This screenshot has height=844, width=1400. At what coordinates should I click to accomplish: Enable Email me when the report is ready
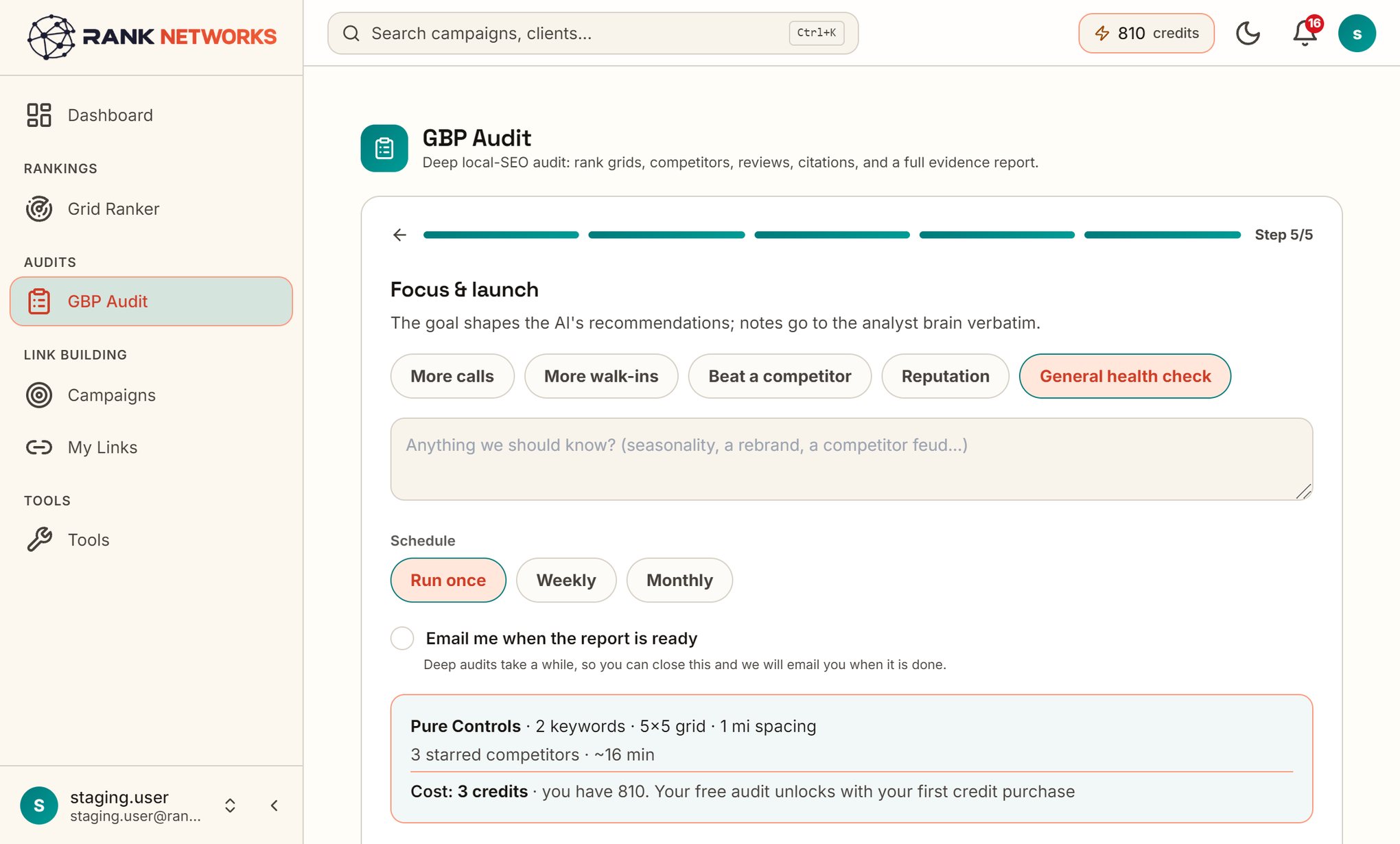tap(402, 638)
